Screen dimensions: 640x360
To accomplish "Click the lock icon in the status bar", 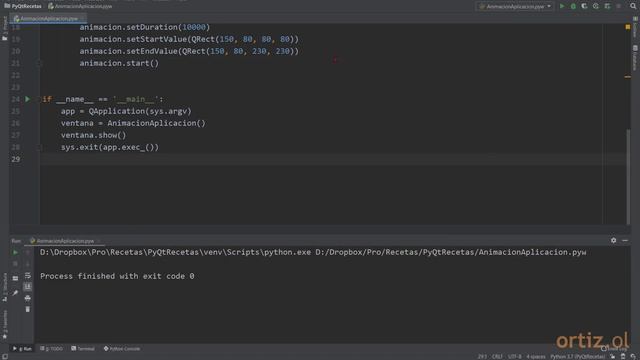I will [x=612, y=357].
